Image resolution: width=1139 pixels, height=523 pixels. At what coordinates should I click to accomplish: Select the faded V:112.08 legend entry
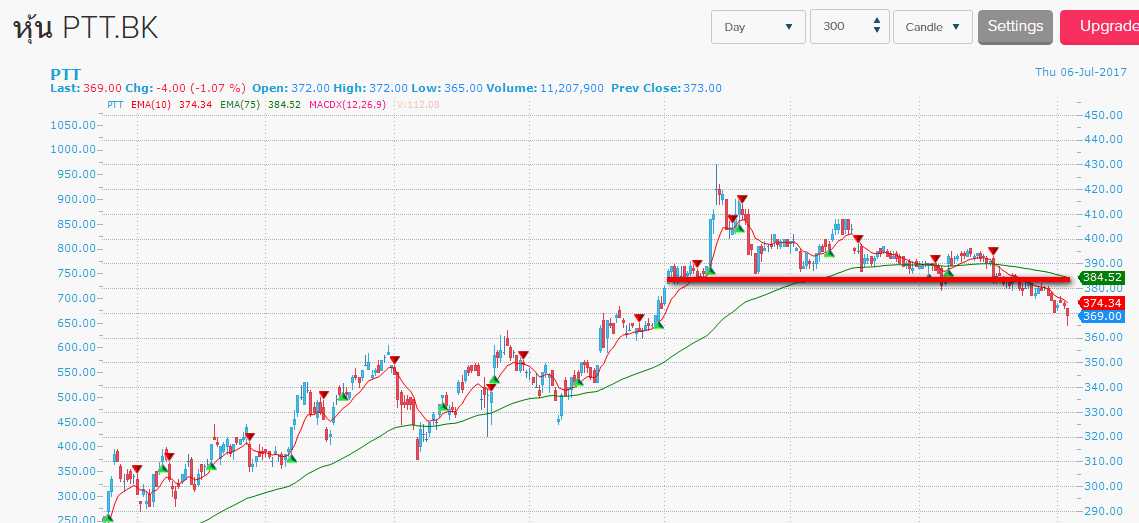(418, 105)
